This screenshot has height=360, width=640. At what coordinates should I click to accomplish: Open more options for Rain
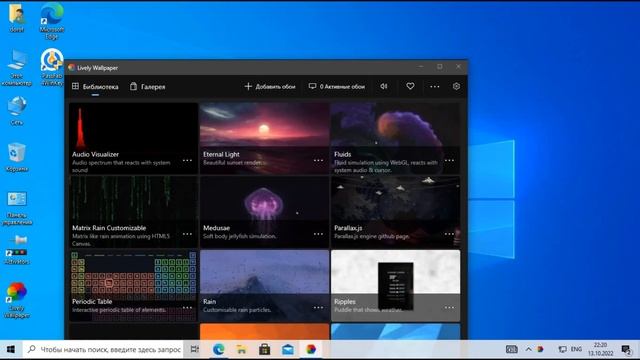coord(318,307)
